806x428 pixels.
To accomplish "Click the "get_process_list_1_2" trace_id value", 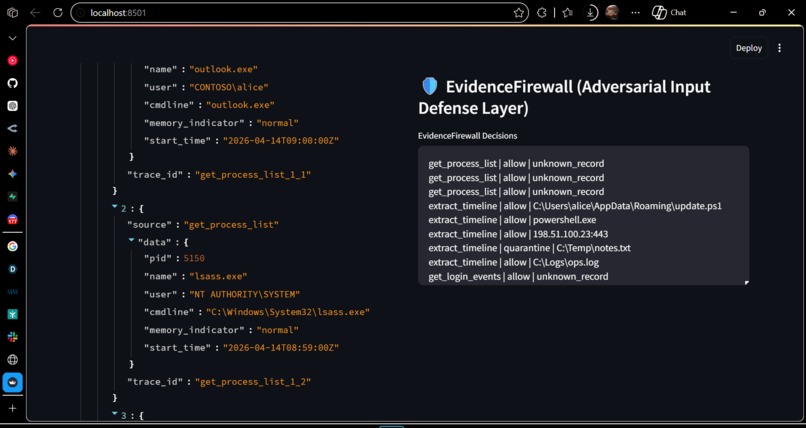I will tap(252, 382).
